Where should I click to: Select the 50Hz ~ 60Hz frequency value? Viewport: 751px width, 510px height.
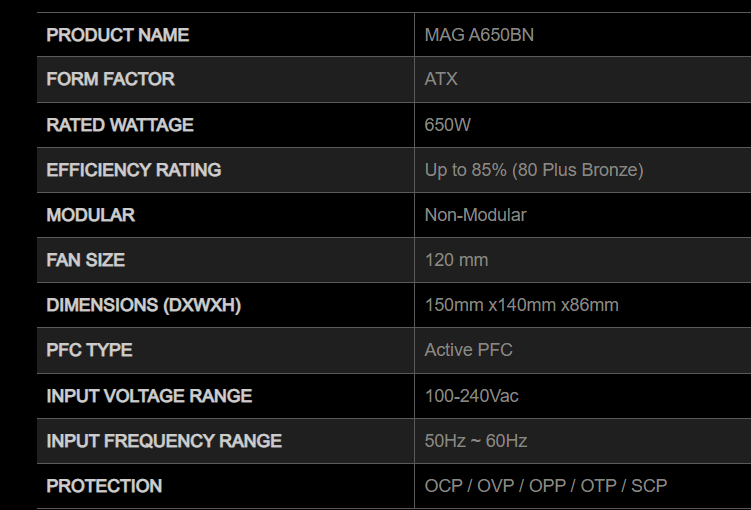tap(476, 441)
